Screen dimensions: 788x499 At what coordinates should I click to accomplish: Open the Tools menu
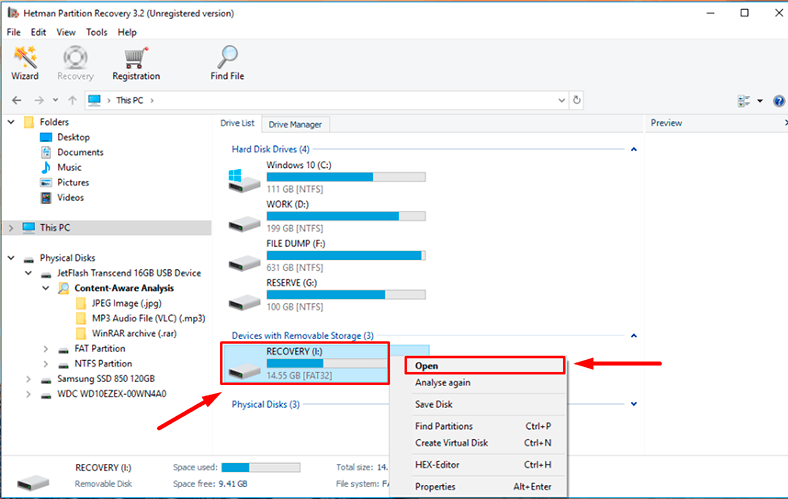pyautogui.click(x=97, y=32)
